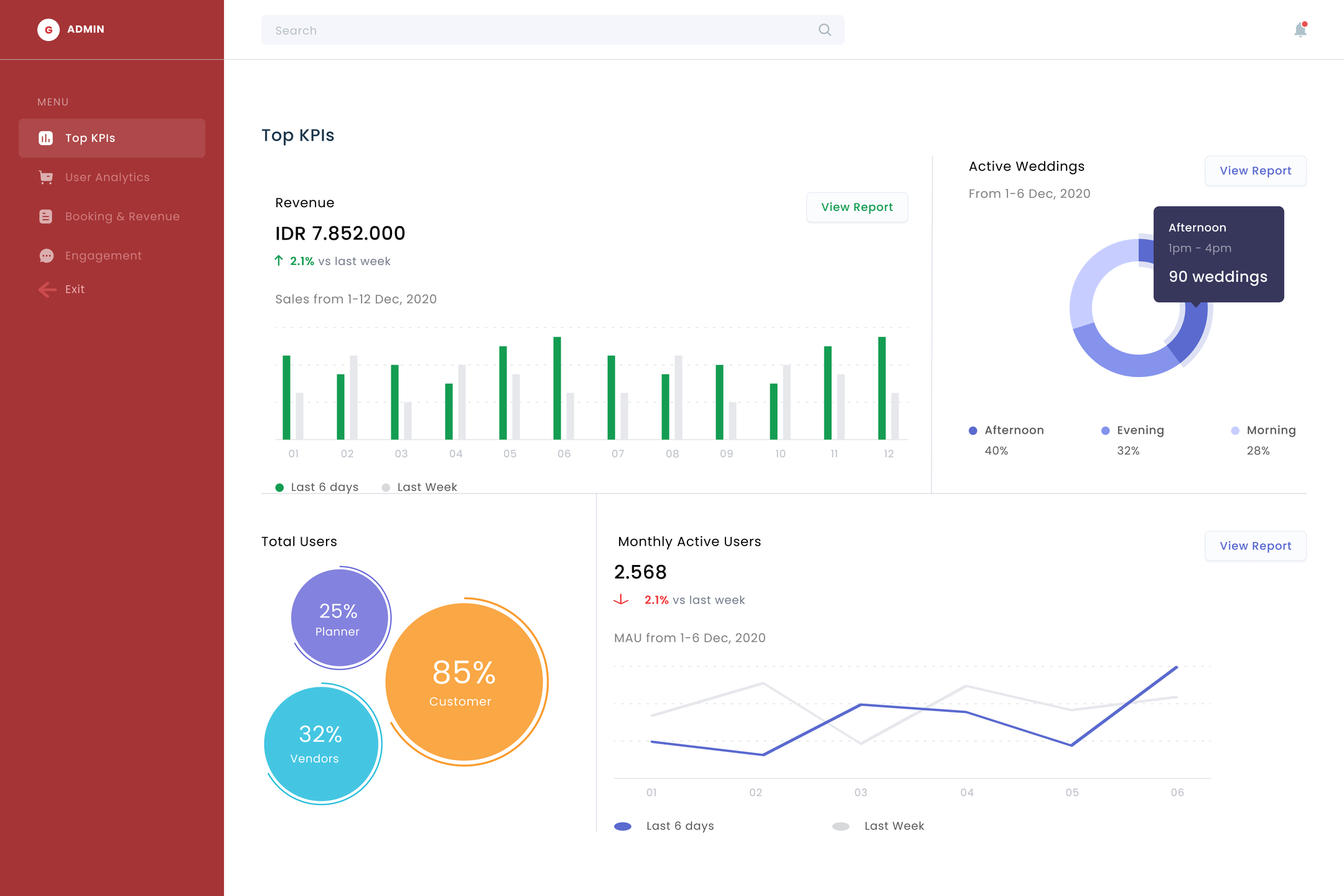Click the green Last 6 days legend dot
The width and height of the screenshot is (1344, 896).
(279, 487)
